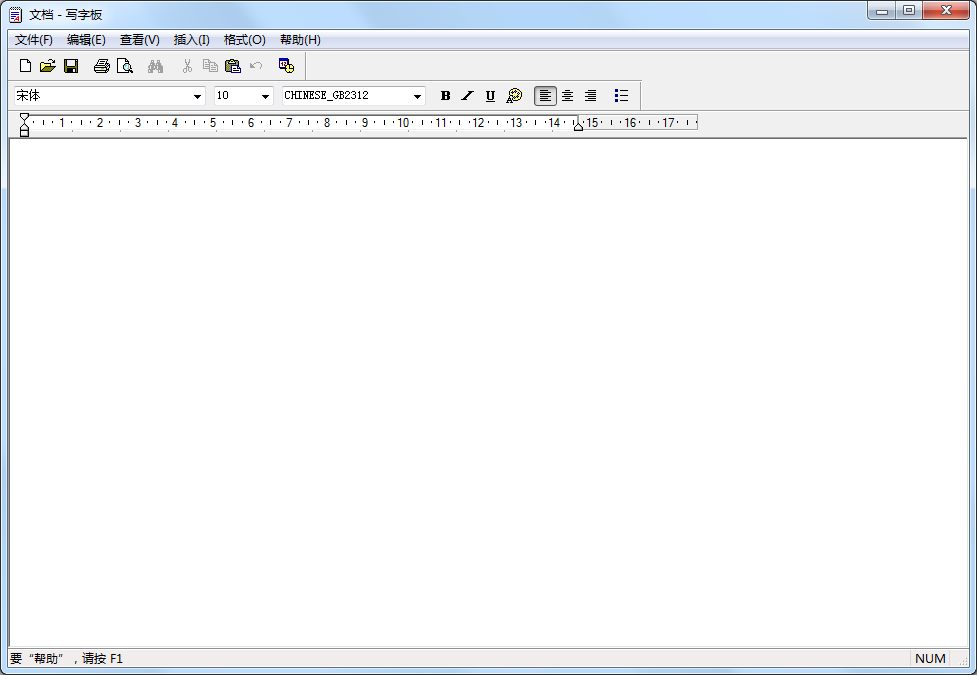The width and height of the screenshot is (977, 675).
Task: Open an existing file
Action: [47, 65]
